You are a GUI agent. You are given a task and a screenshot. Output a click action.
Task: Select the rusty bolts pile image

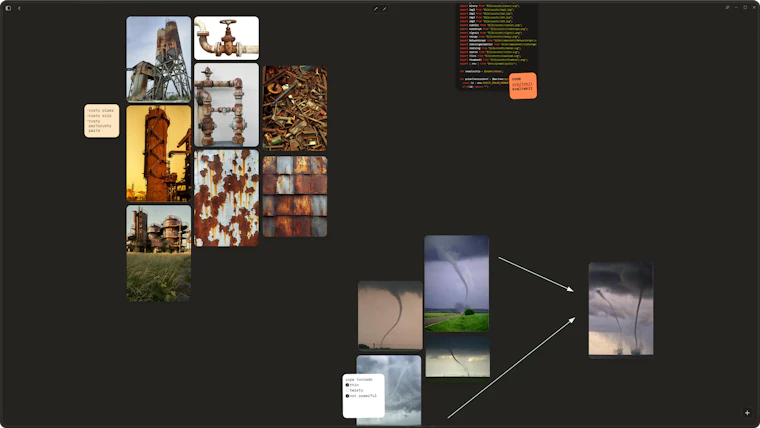(295, 109)
